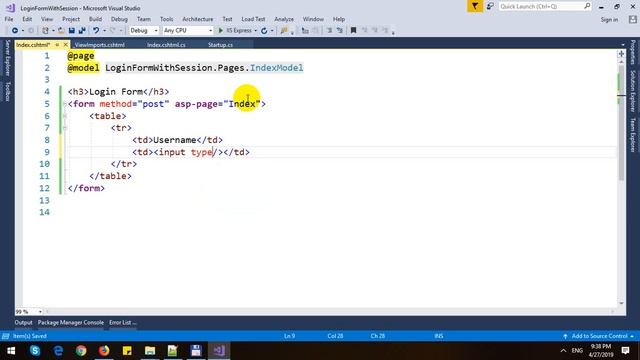Open Firefox from the taskbar

point(104,350)
